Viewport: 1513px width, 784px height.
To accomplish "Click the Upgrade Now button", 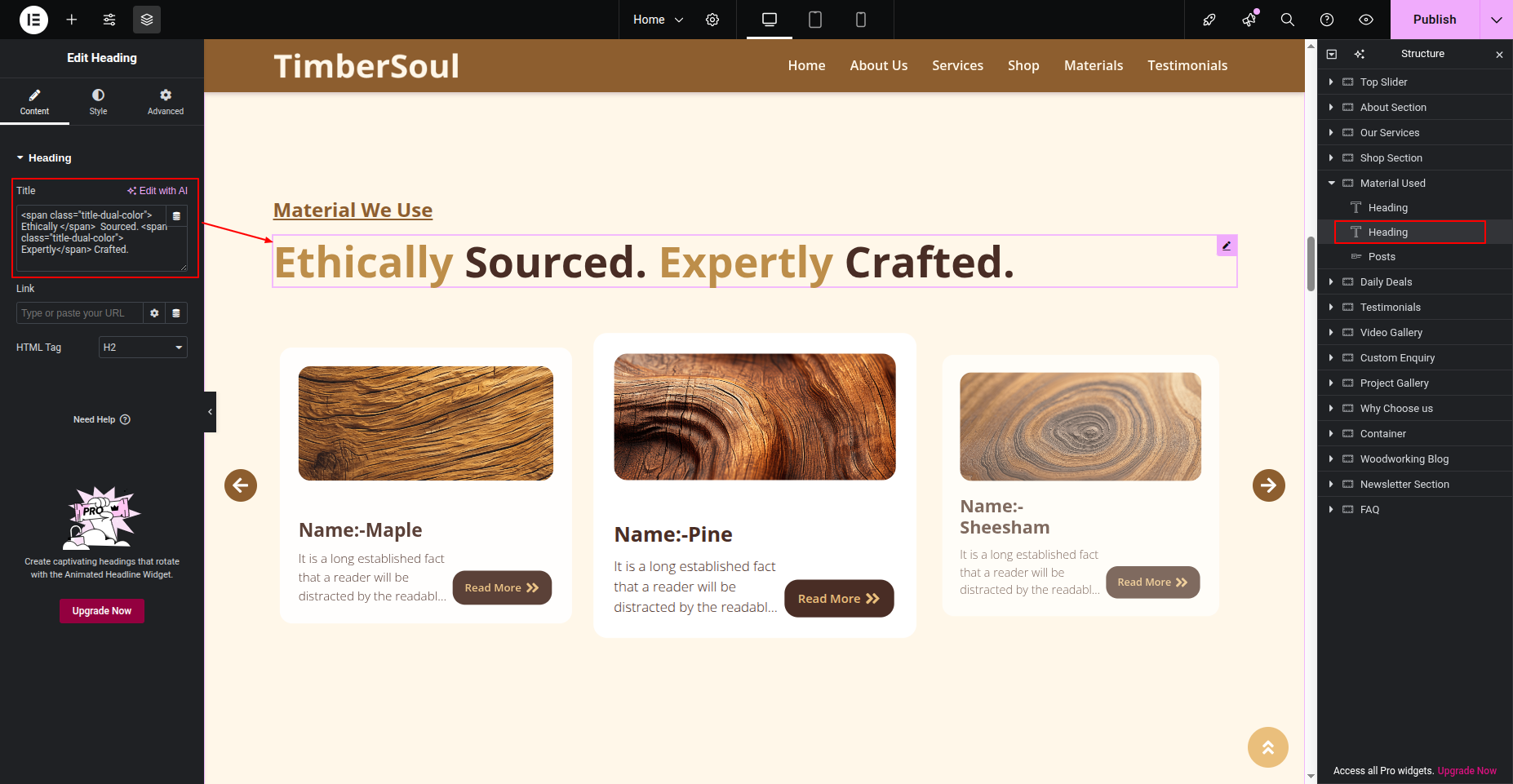I will [x=102, y=611].
